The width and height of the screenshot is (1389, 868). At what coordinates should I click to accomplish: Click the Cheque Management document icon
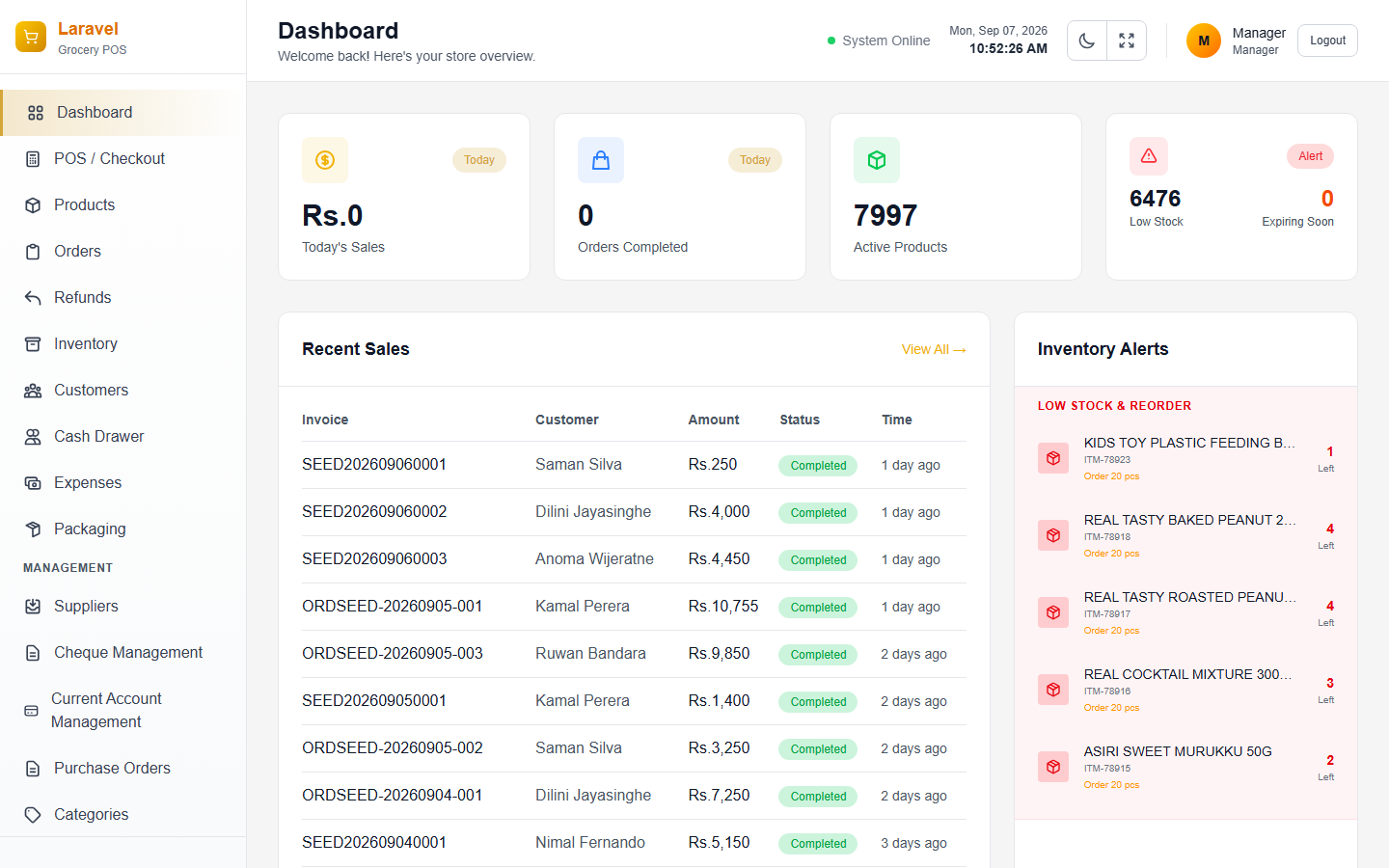point(33,653)
